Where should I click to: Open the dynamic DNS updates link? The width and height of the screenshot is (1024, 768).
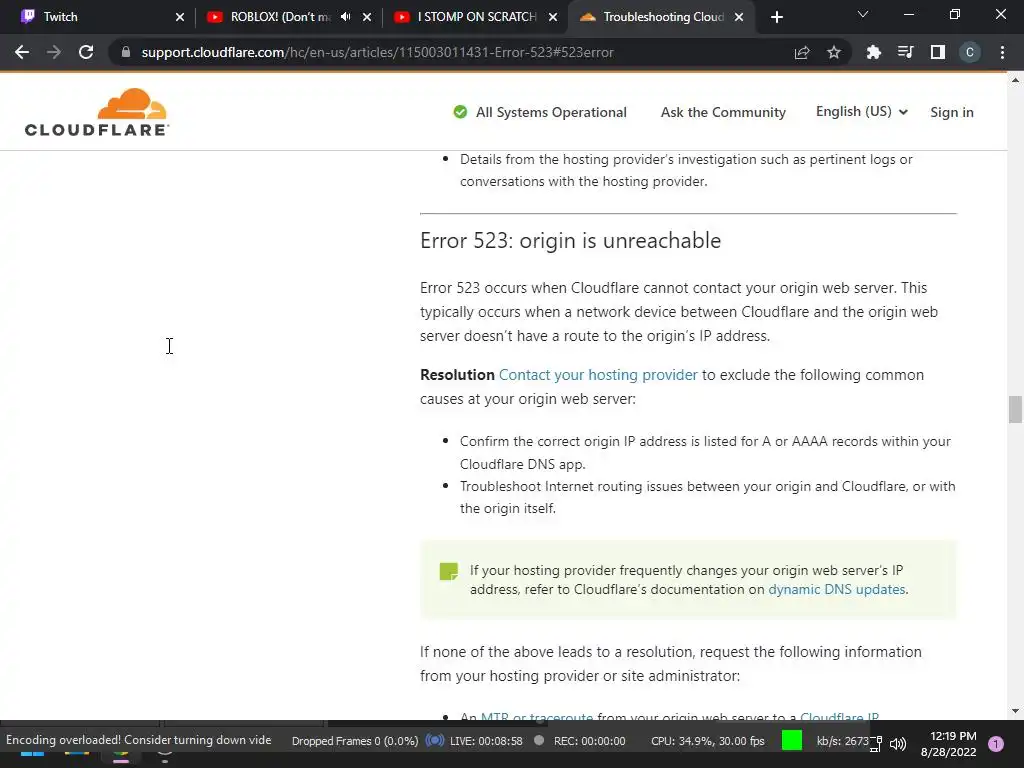(x=837, y=589)
